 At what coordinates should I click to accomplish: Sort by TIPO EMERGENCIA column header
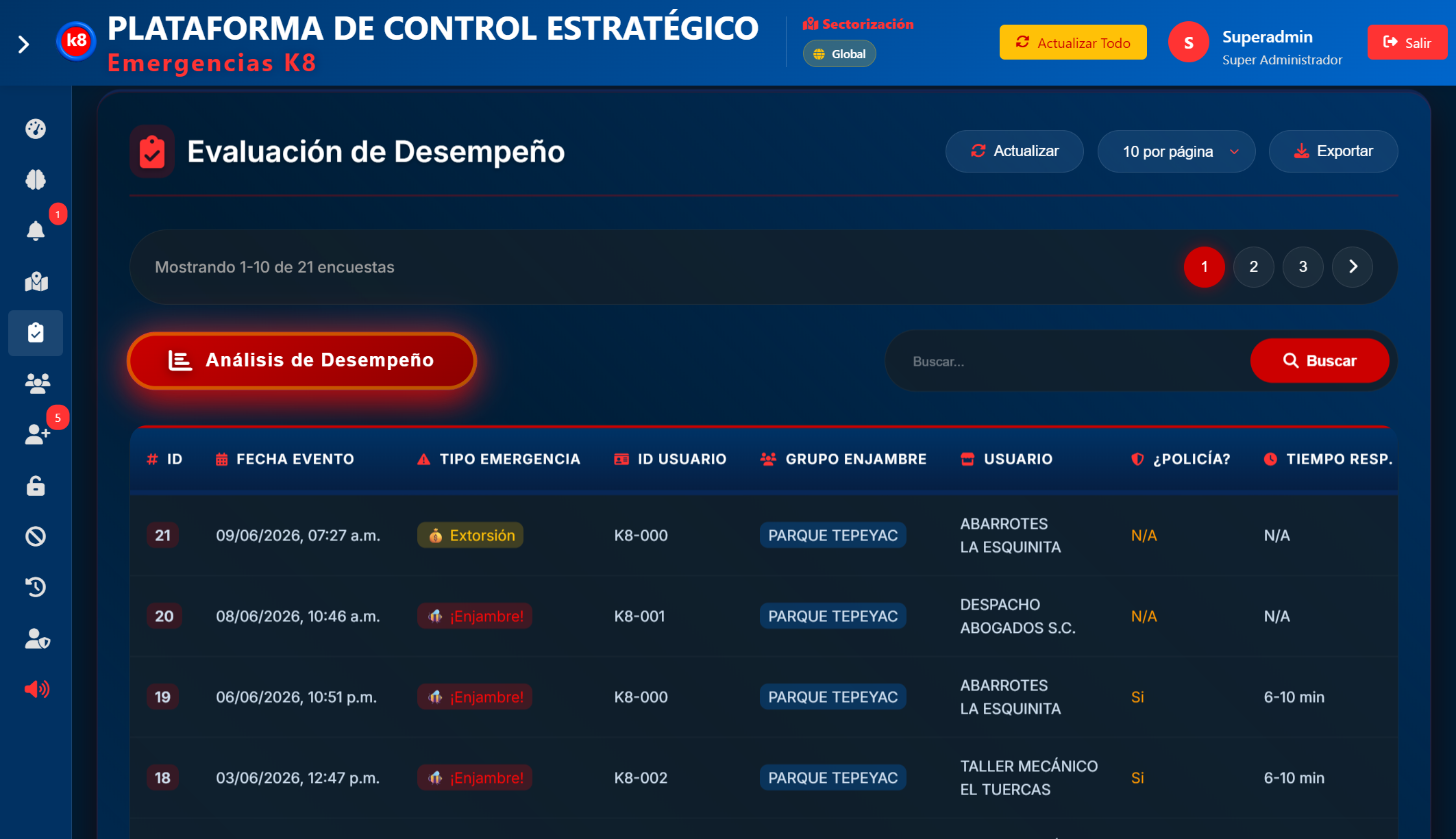click(499, 460)
